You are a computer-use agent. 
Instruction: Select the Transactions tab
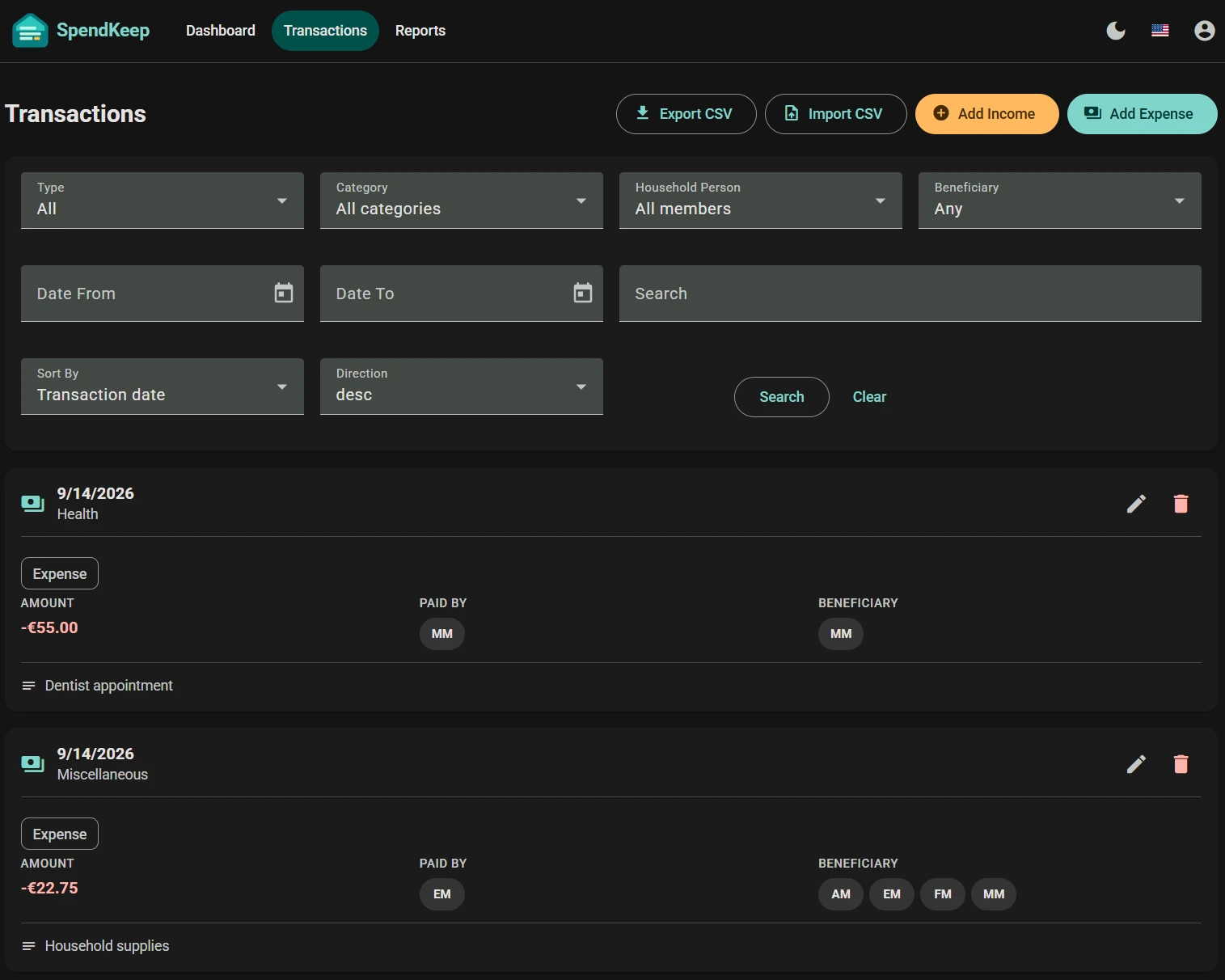click(325, 31)
